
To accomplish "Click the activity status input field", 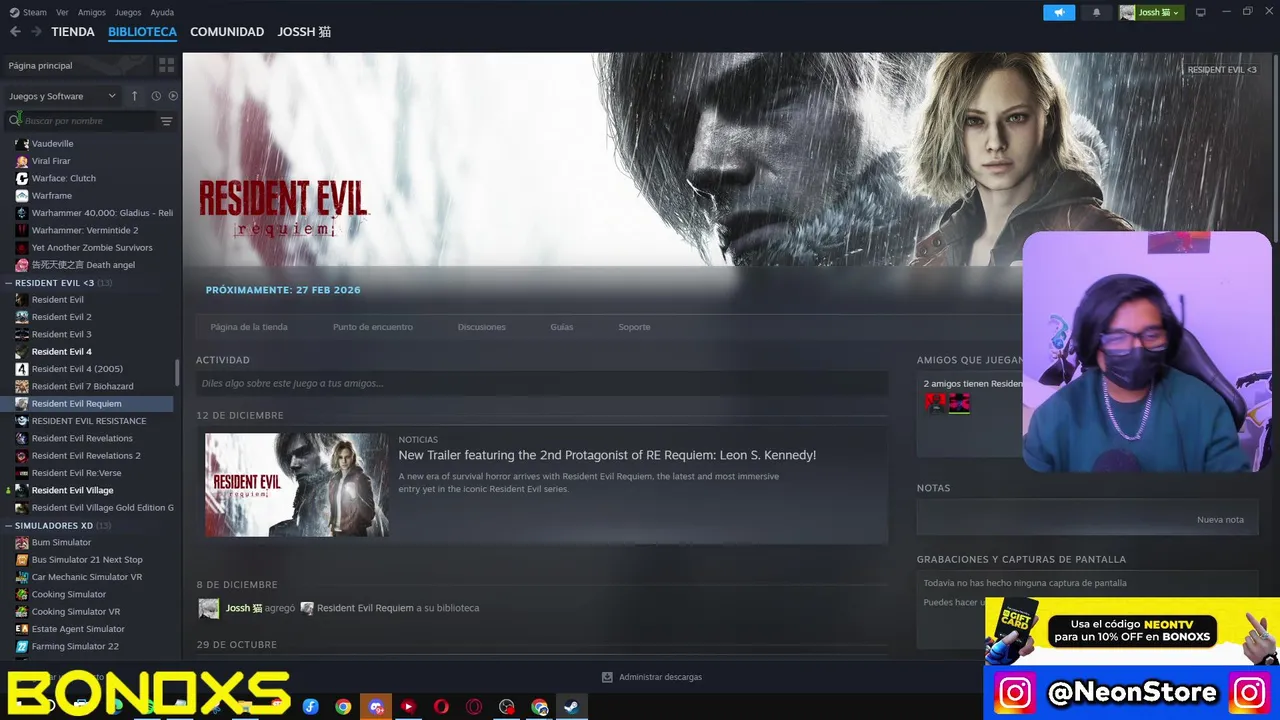I will pos(542,383).
